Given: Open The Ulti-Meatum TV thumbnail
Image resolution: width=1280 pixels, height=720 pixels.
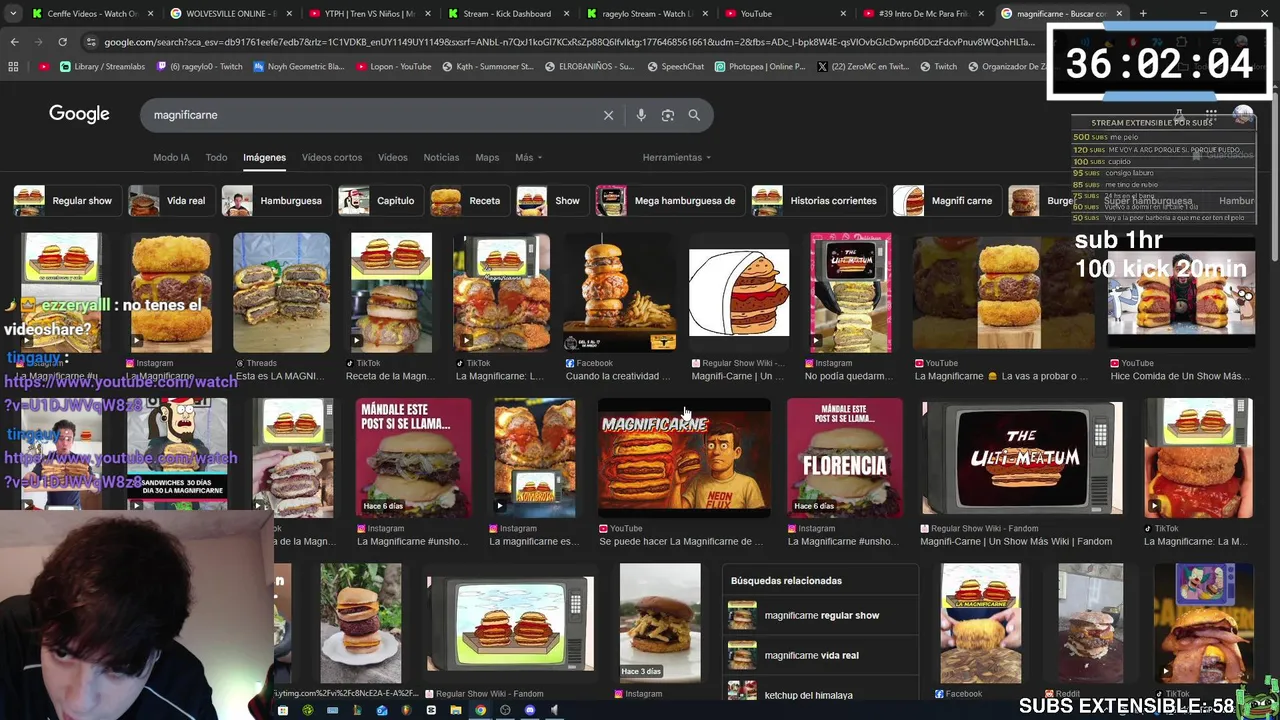Looking at the screenshot, I should click(1022, 458).
